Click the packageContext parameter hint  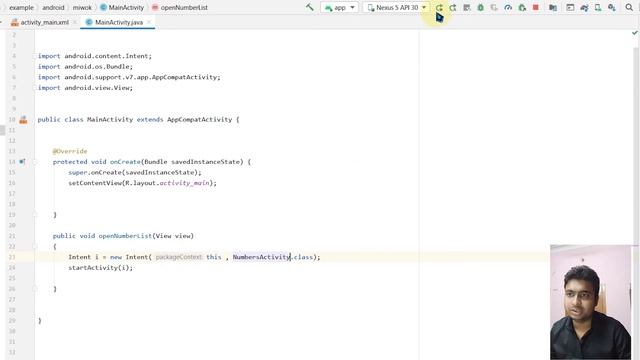coord(179,257)
